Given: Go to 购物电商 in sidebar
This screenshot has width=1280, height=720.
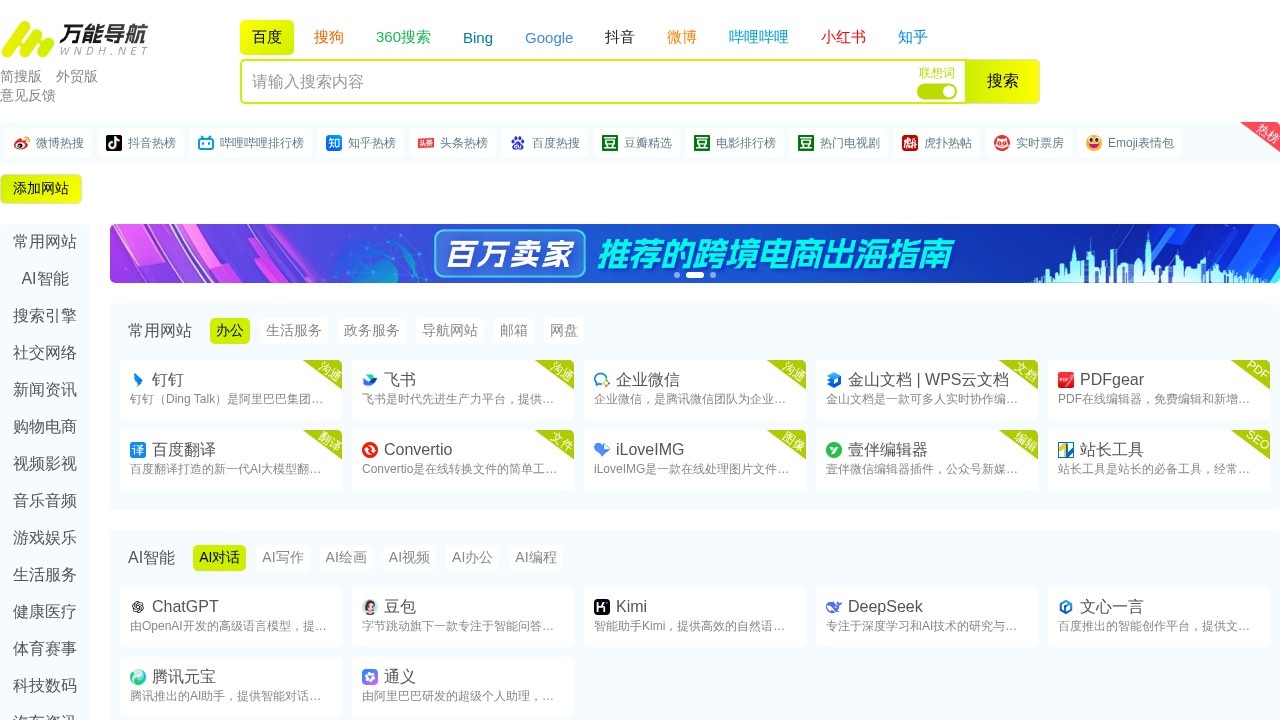Looking at the screenshot, I should click(x=45, y=427).
